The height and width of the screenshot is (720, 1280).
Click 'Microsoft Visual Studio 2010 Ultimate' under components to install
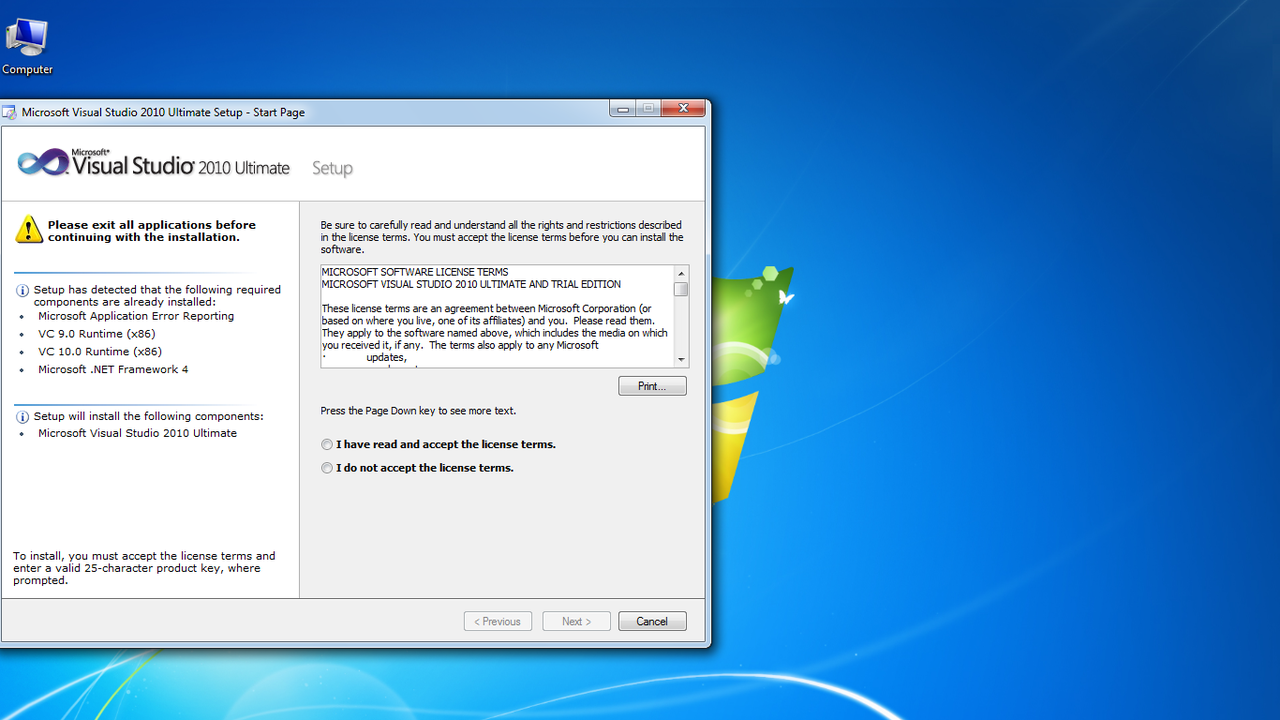[x=138, y=434]
